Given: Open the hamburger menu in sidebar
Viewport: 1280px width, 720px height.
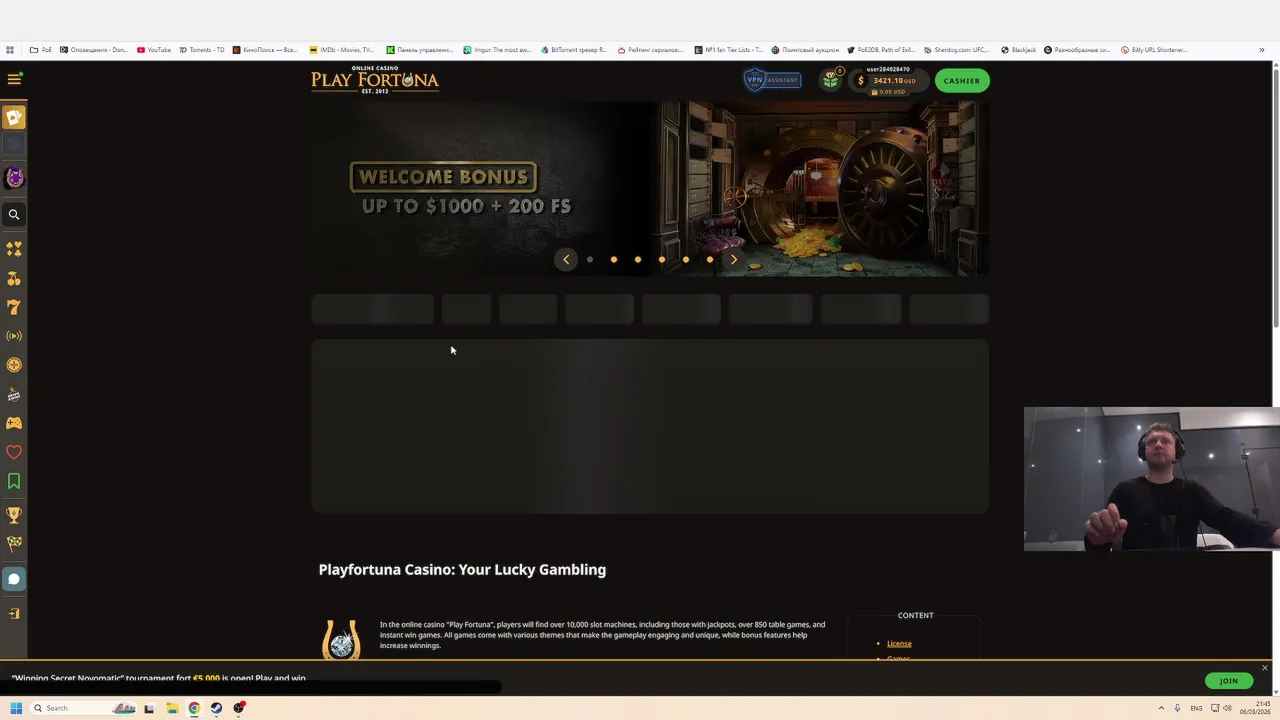Looking at the screenshot, I should (x=14, y=79).
